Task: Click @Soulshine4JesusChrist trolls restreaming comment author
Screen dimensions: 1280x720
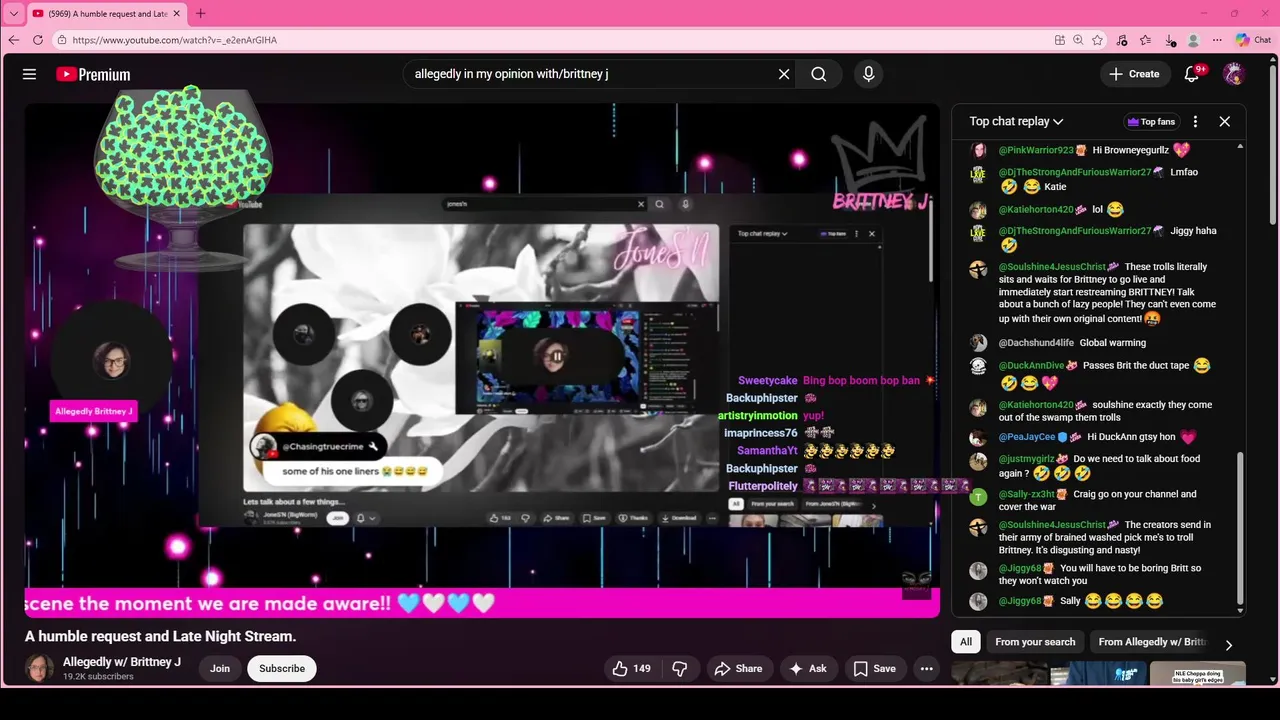Action: click(x=1052, y=267)
